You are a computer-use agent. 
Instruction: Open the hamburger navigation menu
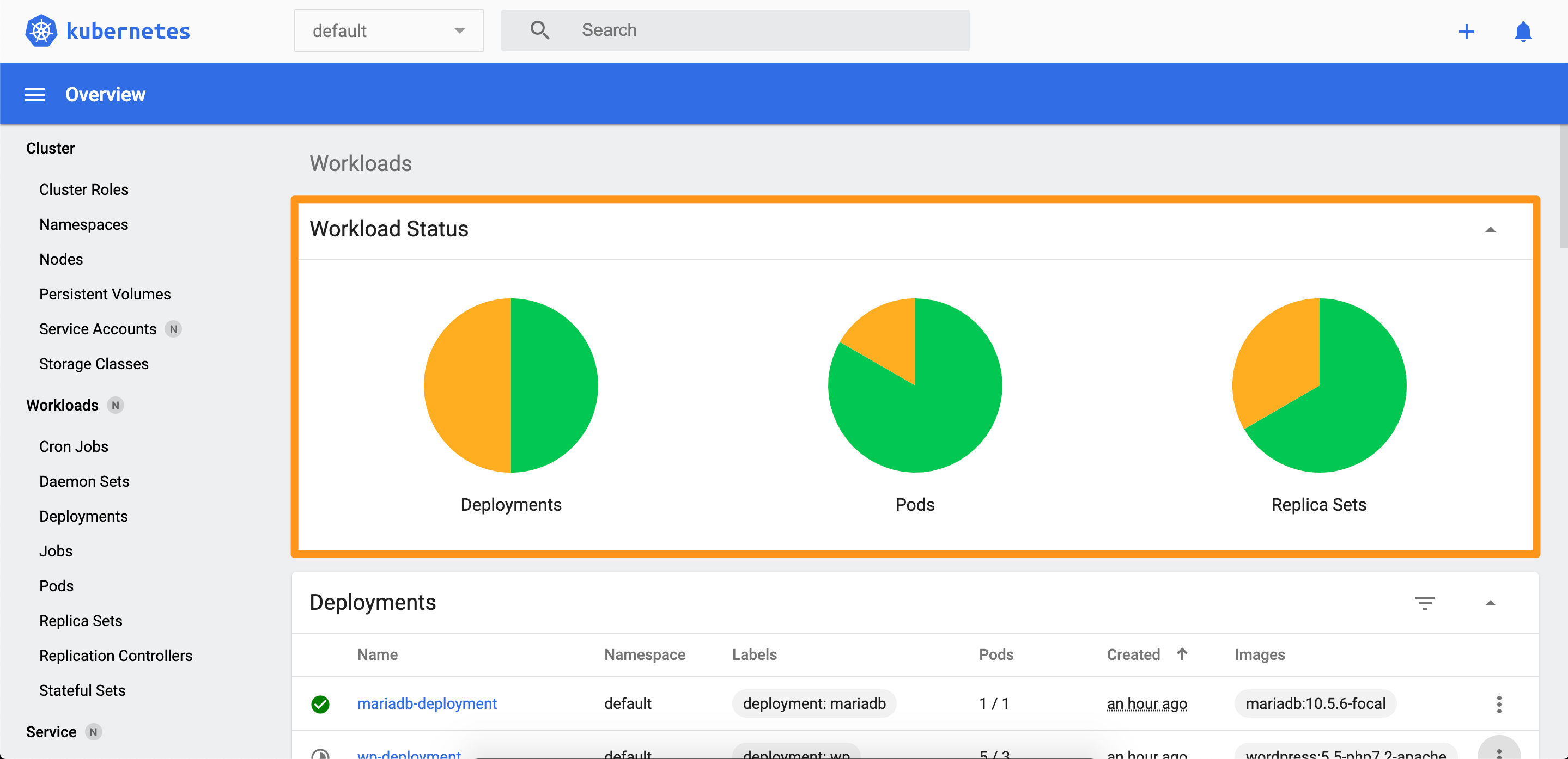tap(35, 95)
